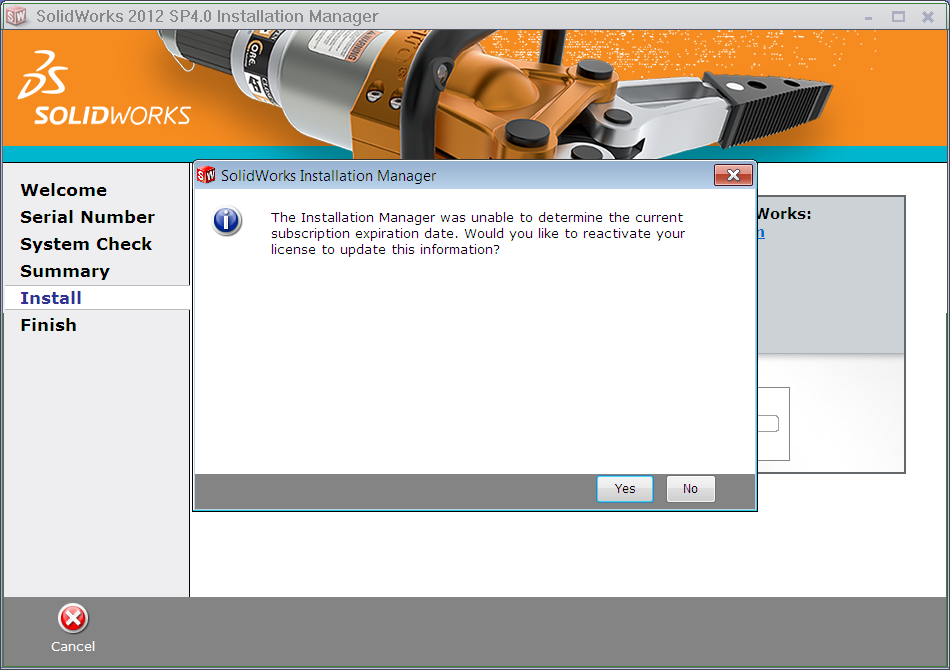Open the Welcome step in sidebar
The height and width of the screenshot is (670, 950).
64,190
